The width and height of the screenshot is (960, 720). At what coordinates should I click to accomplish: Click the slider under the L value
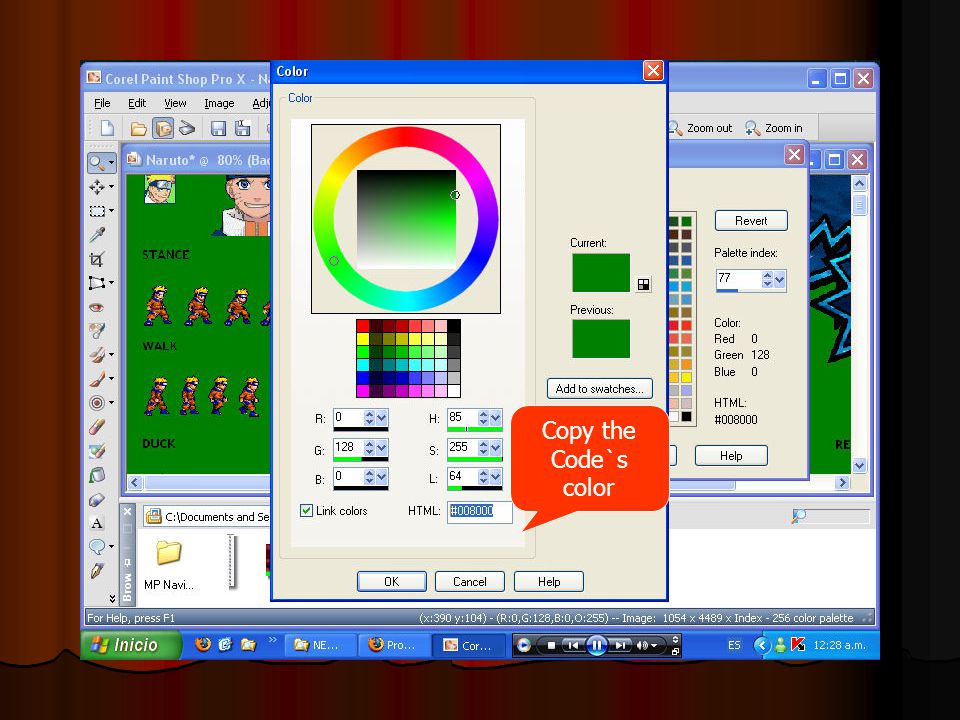pyautogui.click(x=475, y=488)
